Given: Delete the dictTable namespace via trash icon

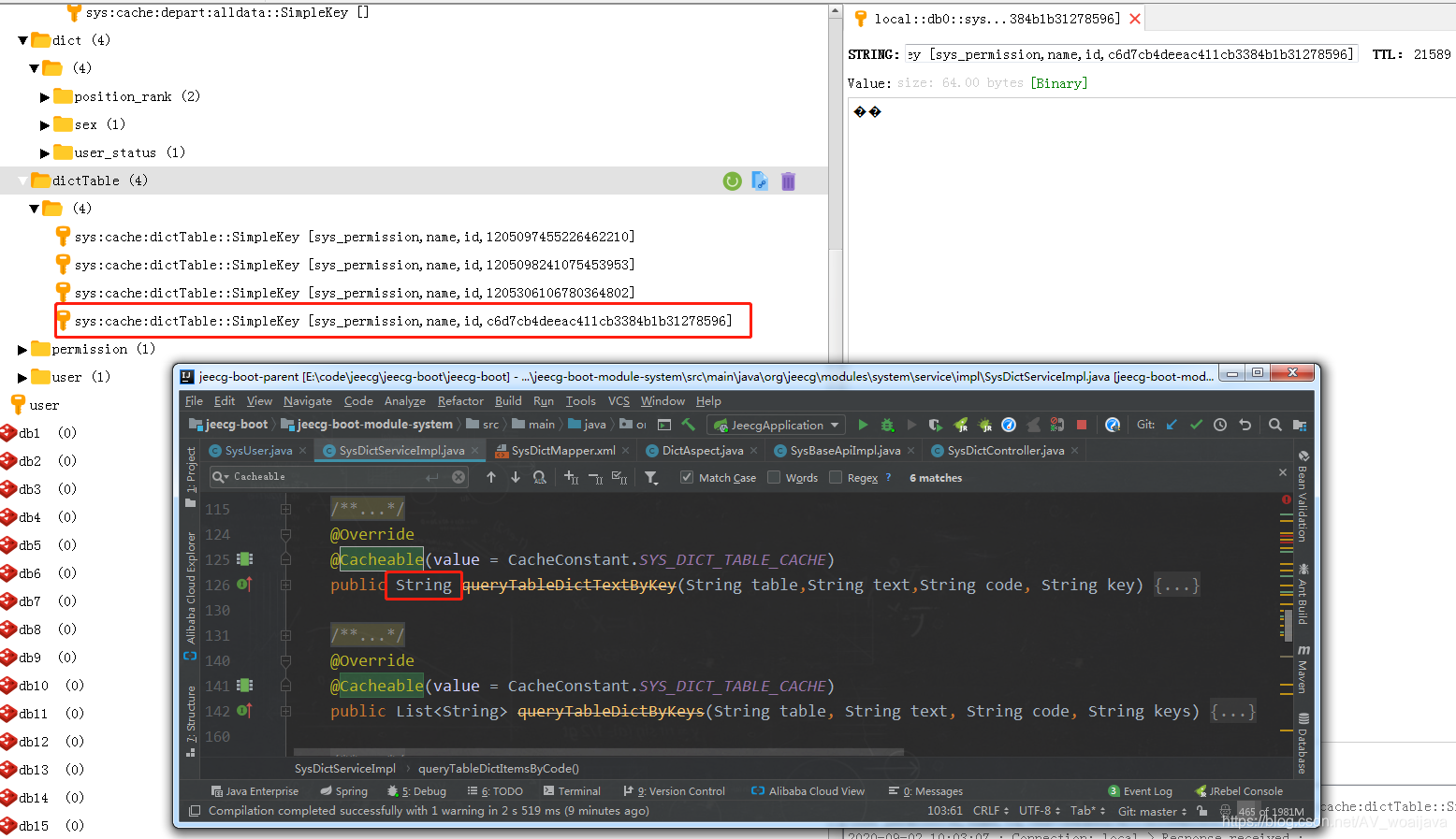Looking at the screenshot, I should (x=788, y=181).
